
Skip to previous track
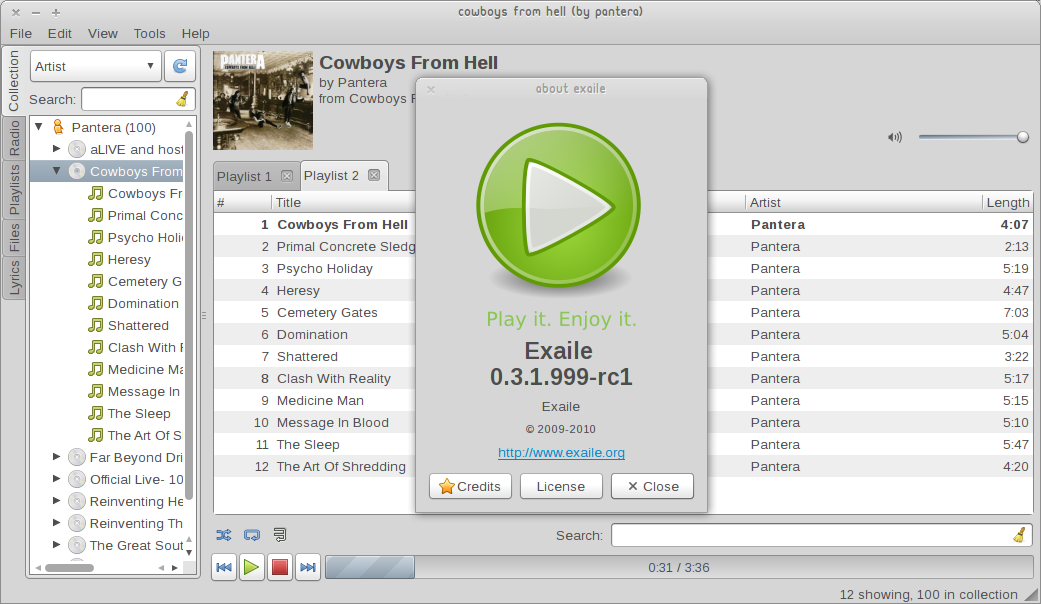coord(224,567)
